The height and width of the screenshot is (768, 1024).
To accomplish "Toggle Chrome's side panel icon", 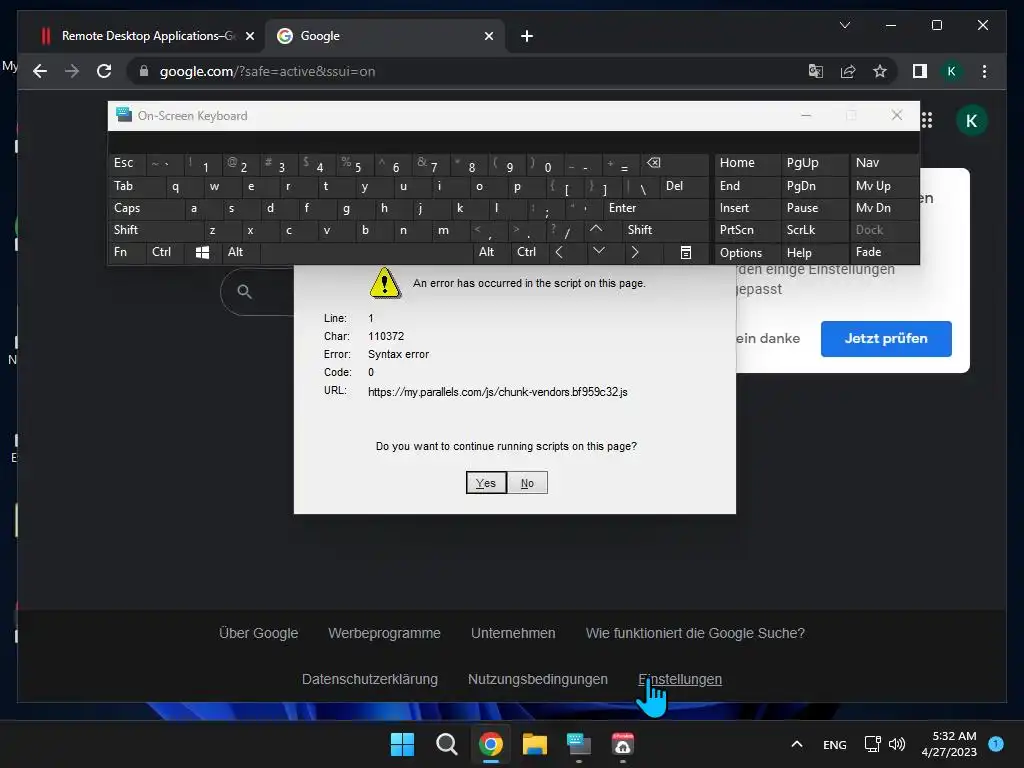I will tap(920, 71).
